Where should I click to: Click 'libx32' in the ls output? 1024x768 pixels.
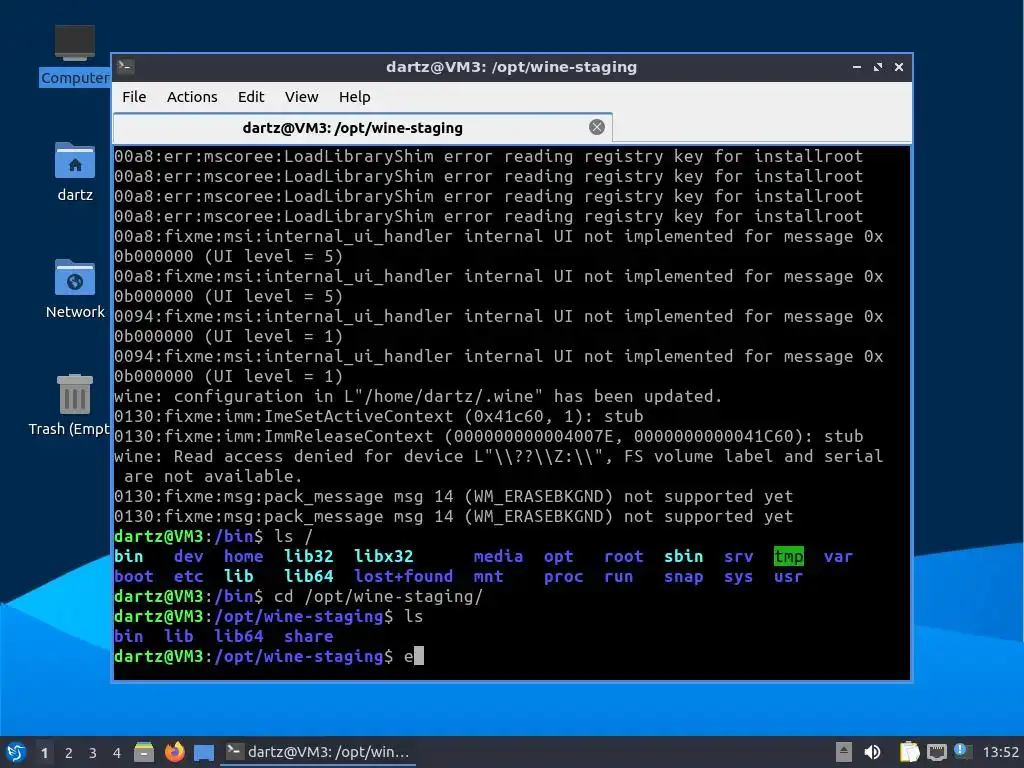383,556
